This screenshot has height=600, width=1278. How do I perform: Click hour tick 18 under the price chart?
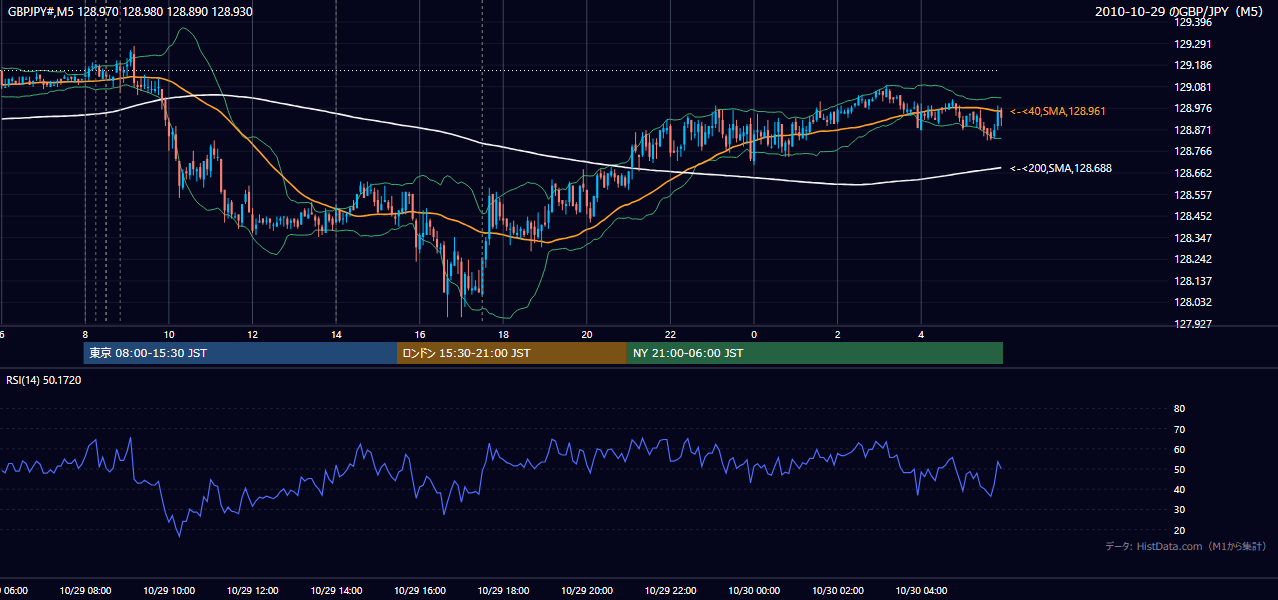click(x=503, y=335)
